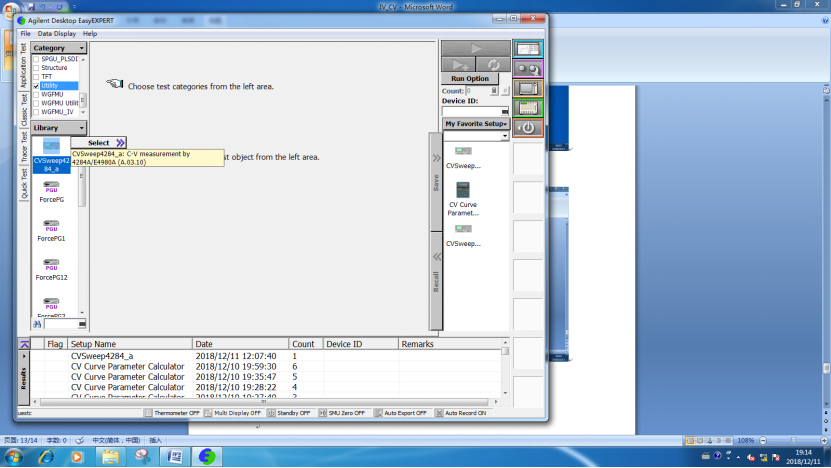Toggle Multi Display OFF status indicator

[x=233, y=413]
